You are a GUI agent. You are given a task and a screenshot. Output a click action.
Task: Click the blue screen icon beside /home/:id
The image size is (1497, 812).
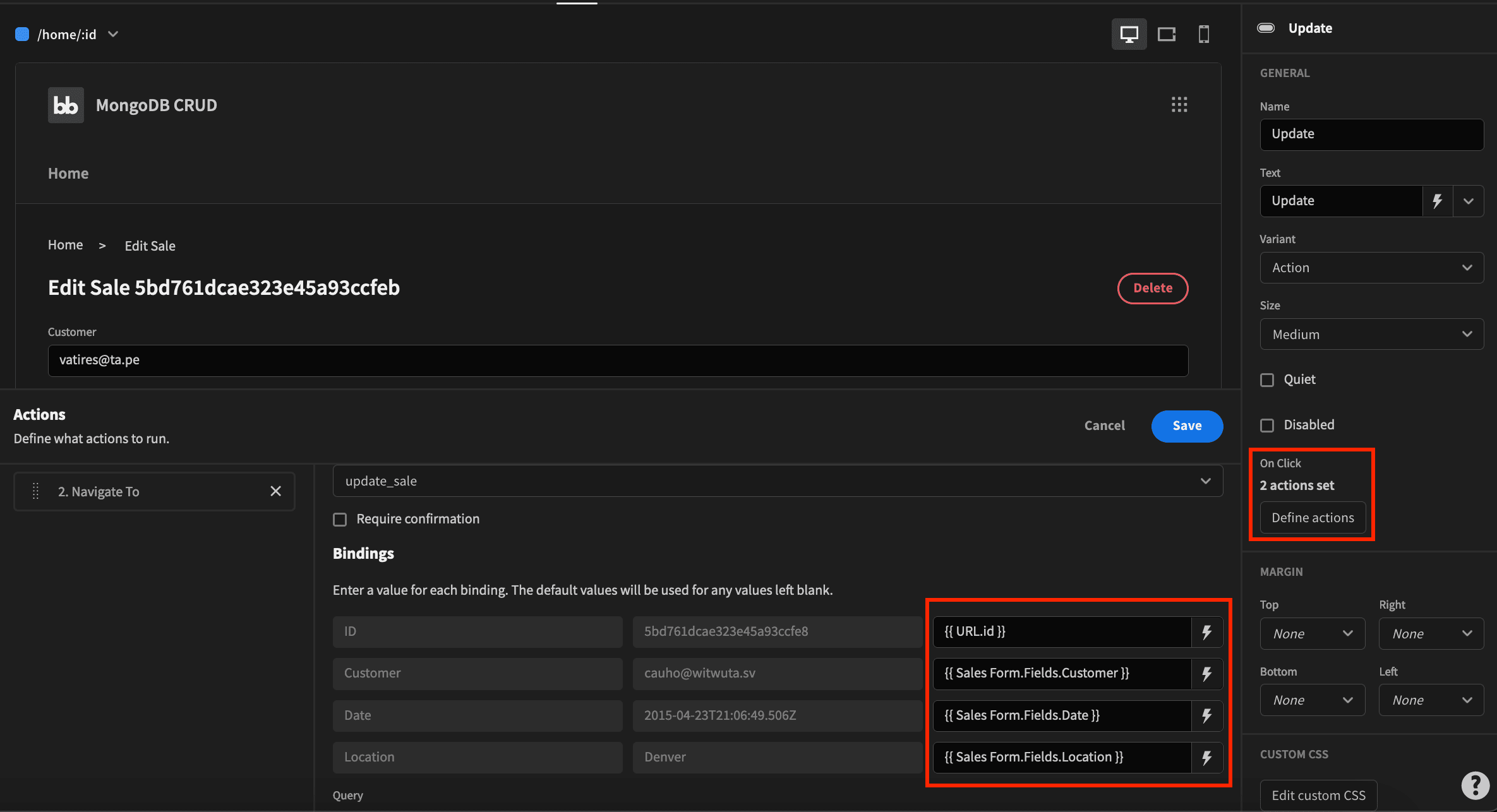pyautogui.click(x=22, y=34)
